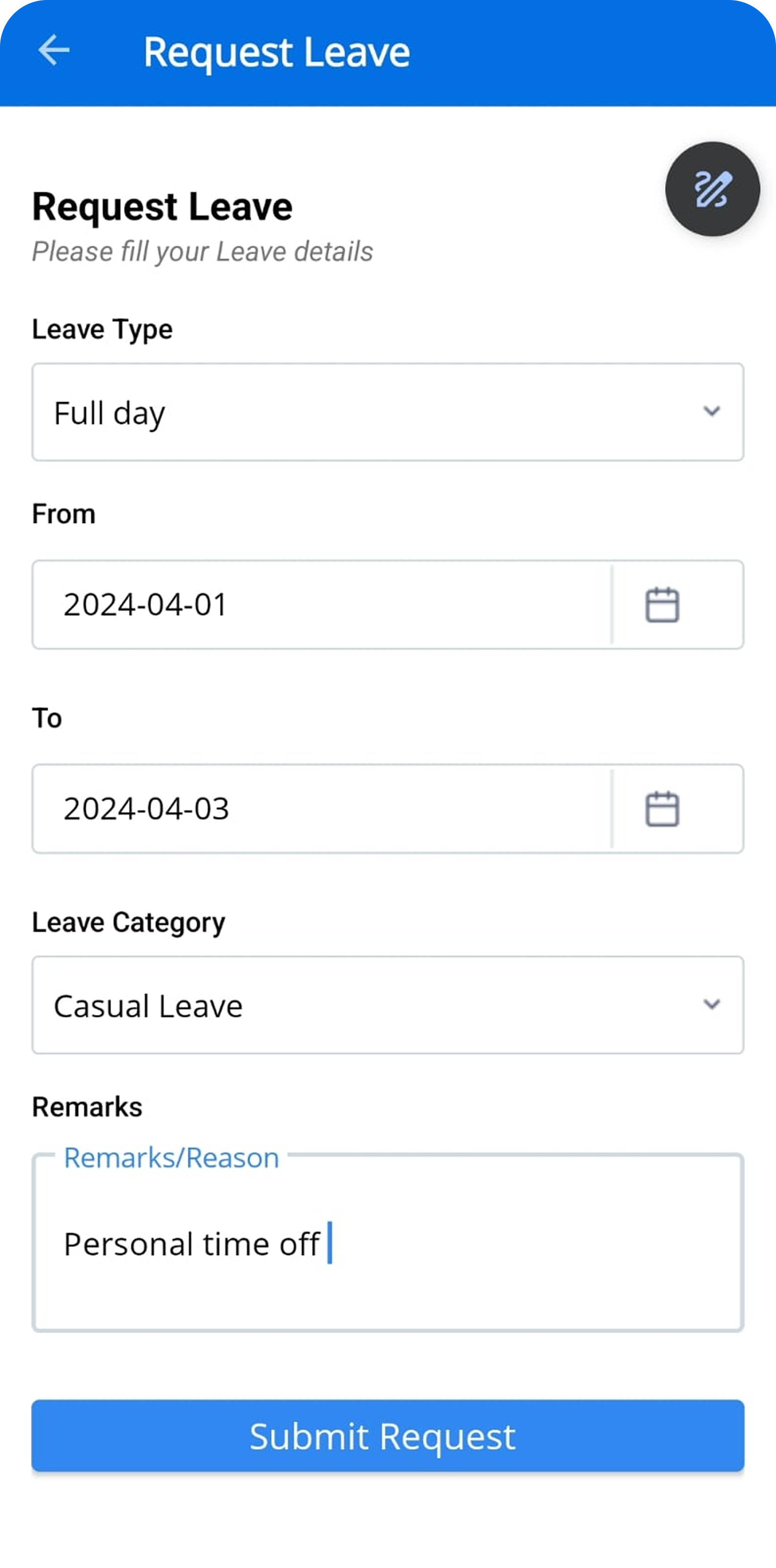This screenshot has height=1568, width=776.
Task: Click the Remarks section label
Action: [87, 1106]
